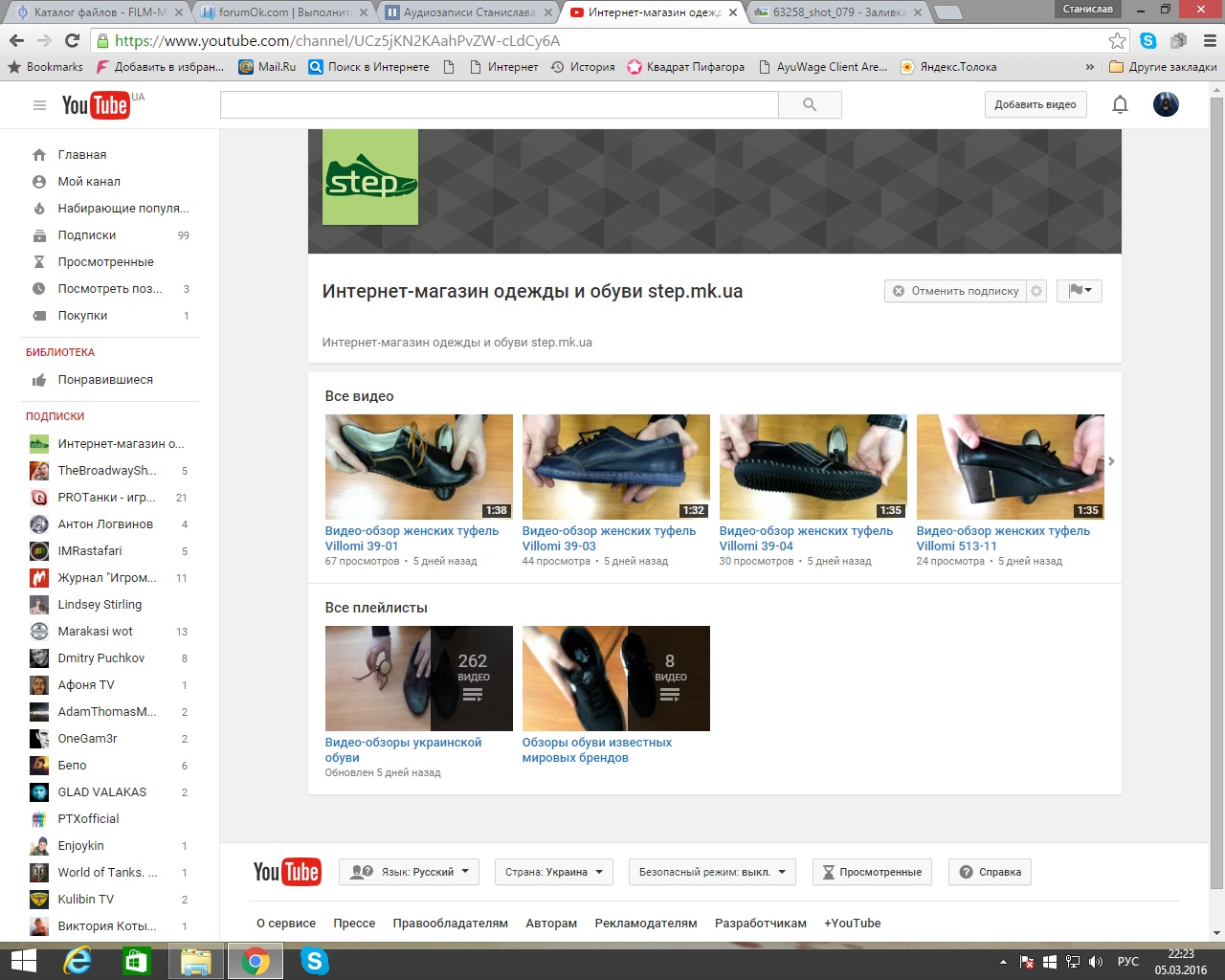Open Видео-обзоры украинской обуви playlist link
Screen dimensions: 1225x980
click(403, 750)
